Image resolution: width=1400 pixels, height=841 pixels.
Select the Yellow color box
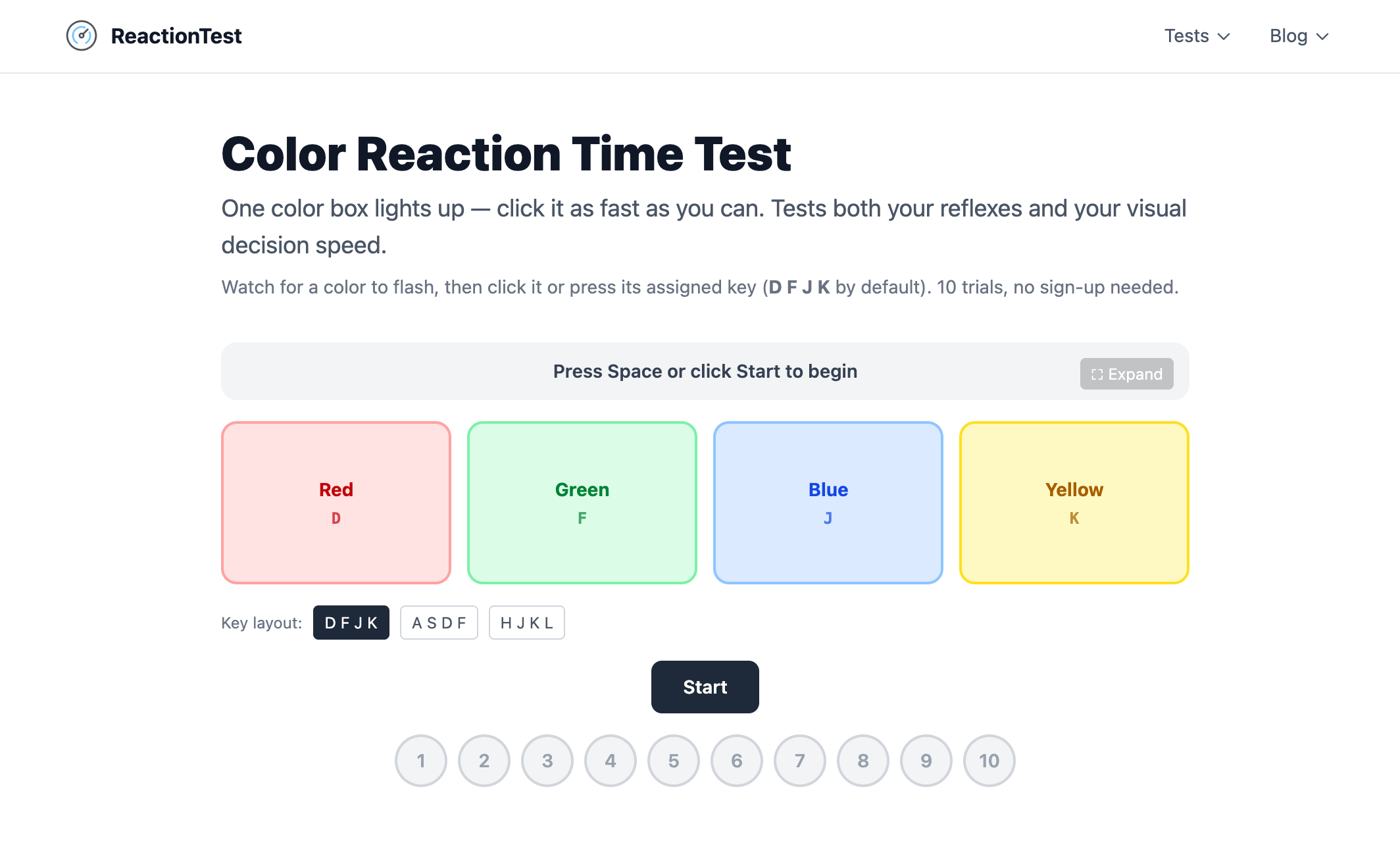coord(1074,503)
